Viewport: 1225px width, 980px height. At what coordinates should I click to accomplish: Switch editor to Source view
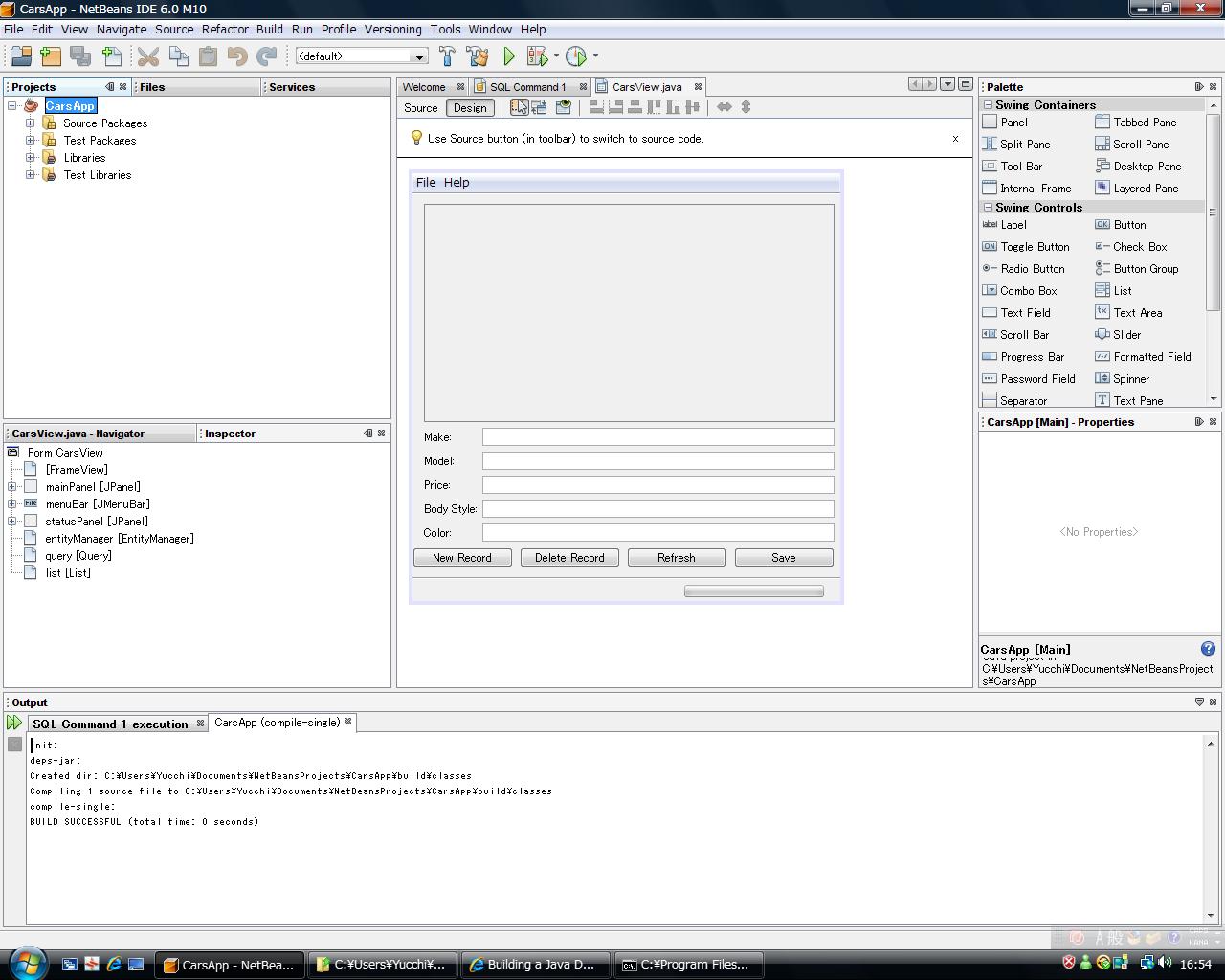tap(420, 108)
